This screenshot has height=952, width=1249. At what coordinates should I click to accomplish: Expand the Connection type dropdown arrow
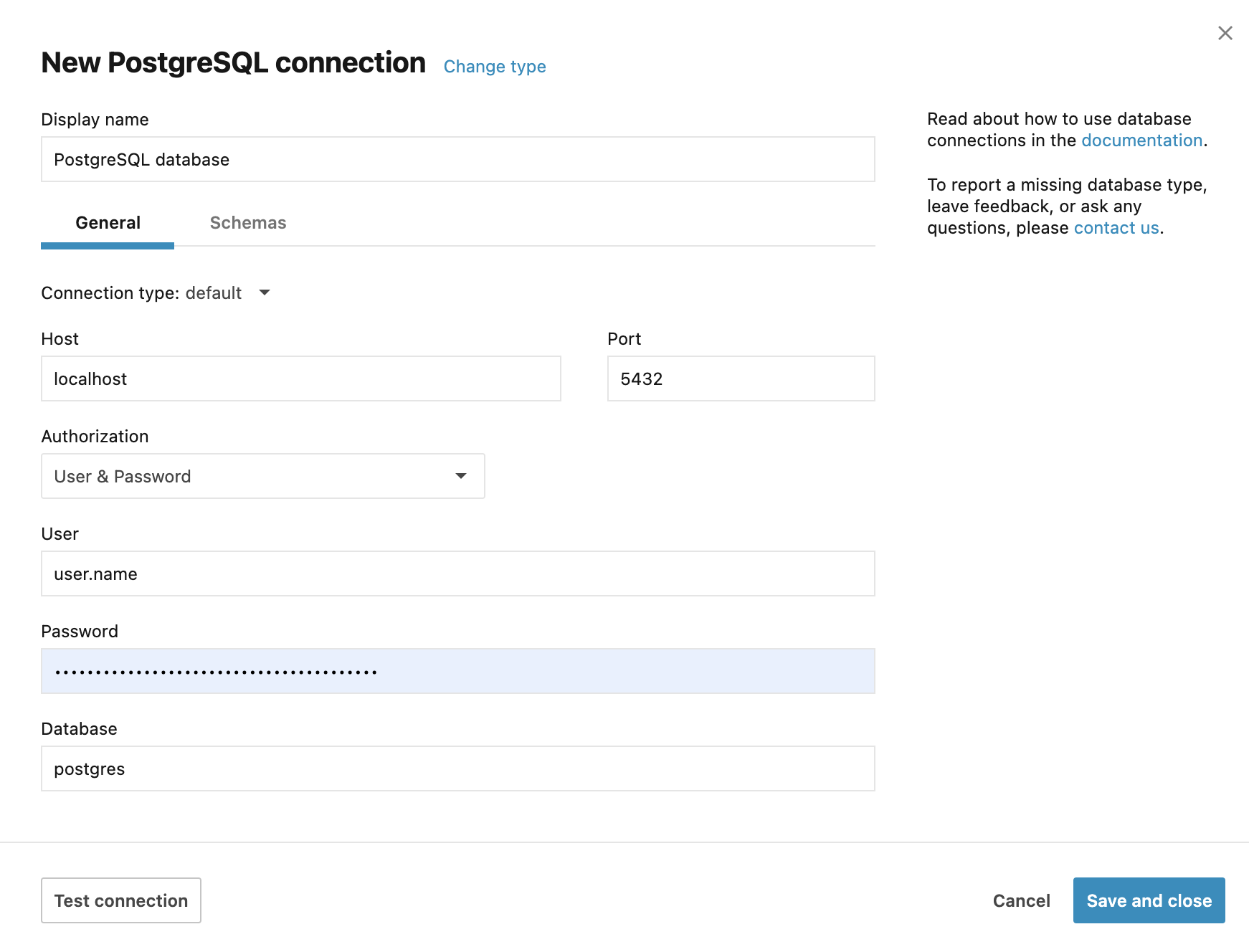tap(264, 292)
